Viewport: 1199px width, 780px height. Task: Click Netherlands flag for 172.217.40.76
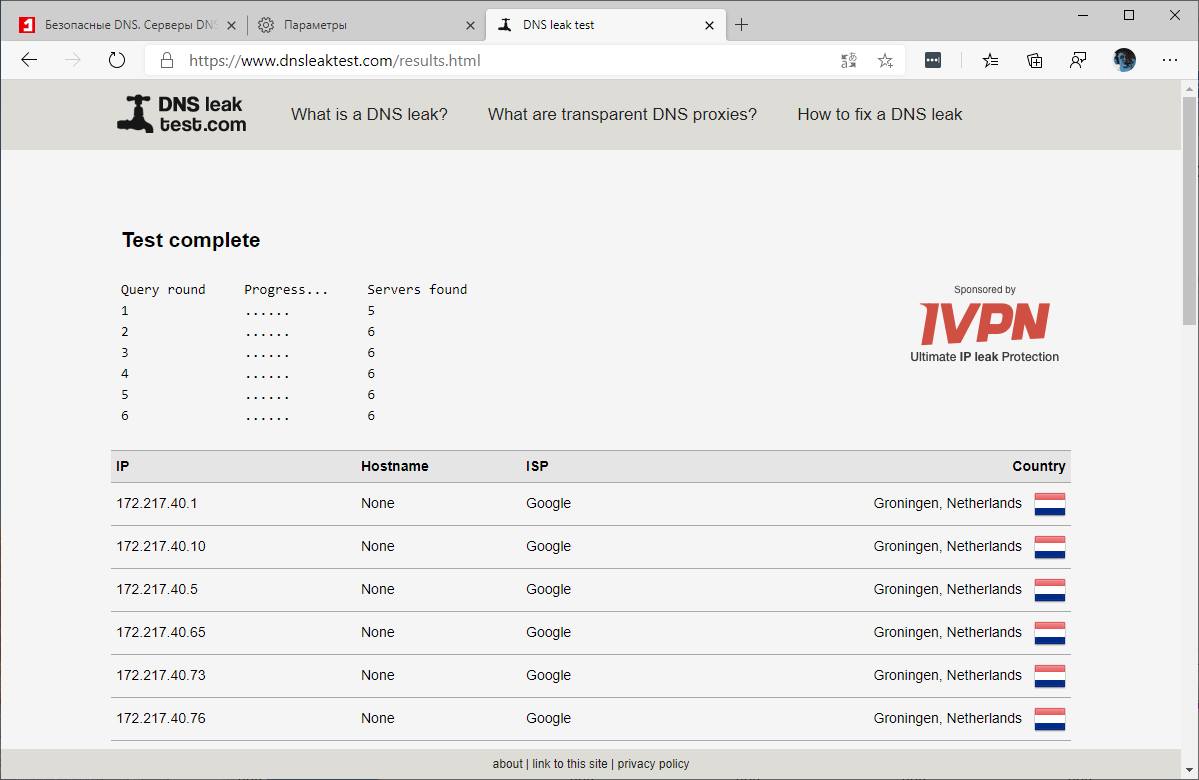point(1050,719)
